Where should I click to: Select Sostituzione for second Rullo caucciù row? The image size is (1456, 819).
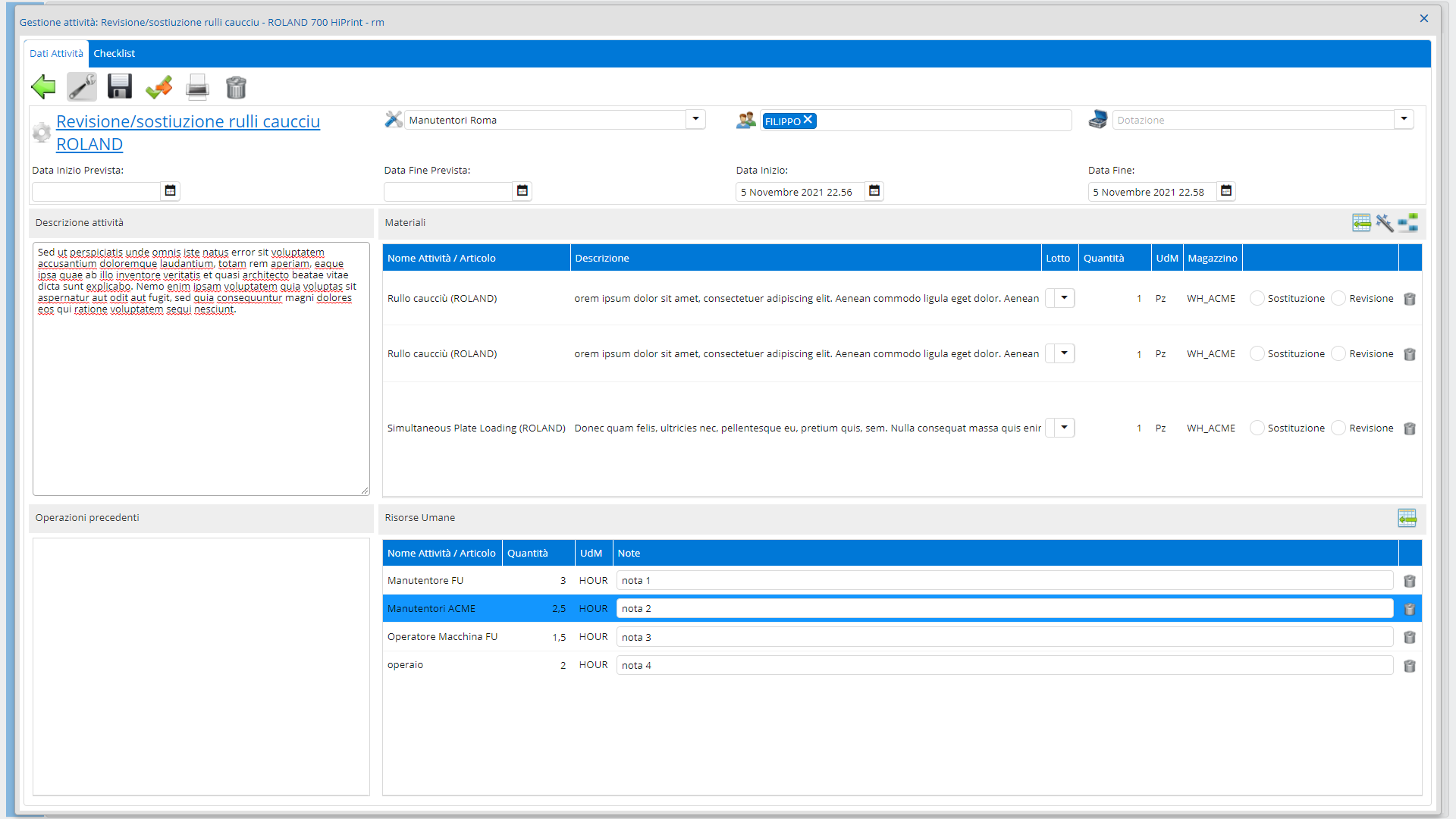click(1257, 353)
